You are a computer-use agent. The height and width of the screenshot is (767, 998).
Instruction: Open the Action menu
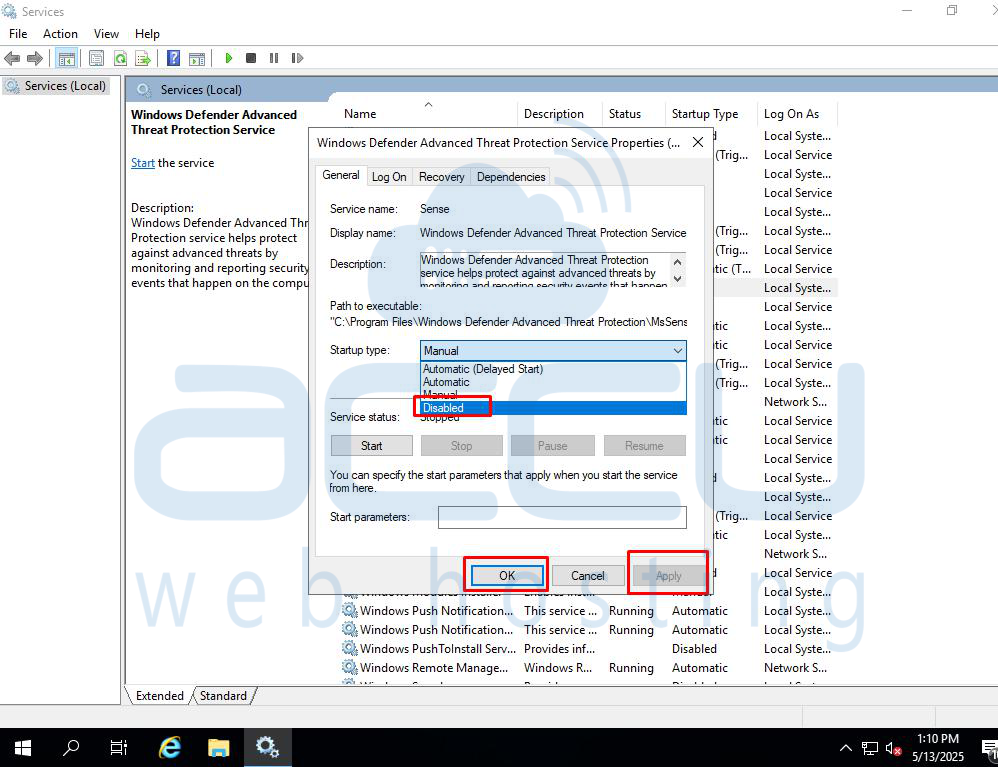pyautogui.click(x=60, y=34)
